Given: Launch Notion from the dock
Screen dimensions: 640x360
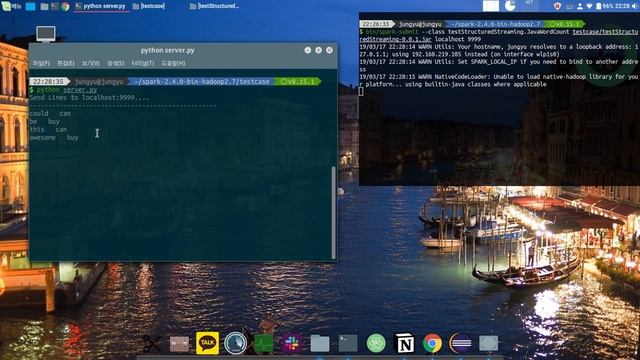Looking at the screenshot, I should tap(404, 343).
